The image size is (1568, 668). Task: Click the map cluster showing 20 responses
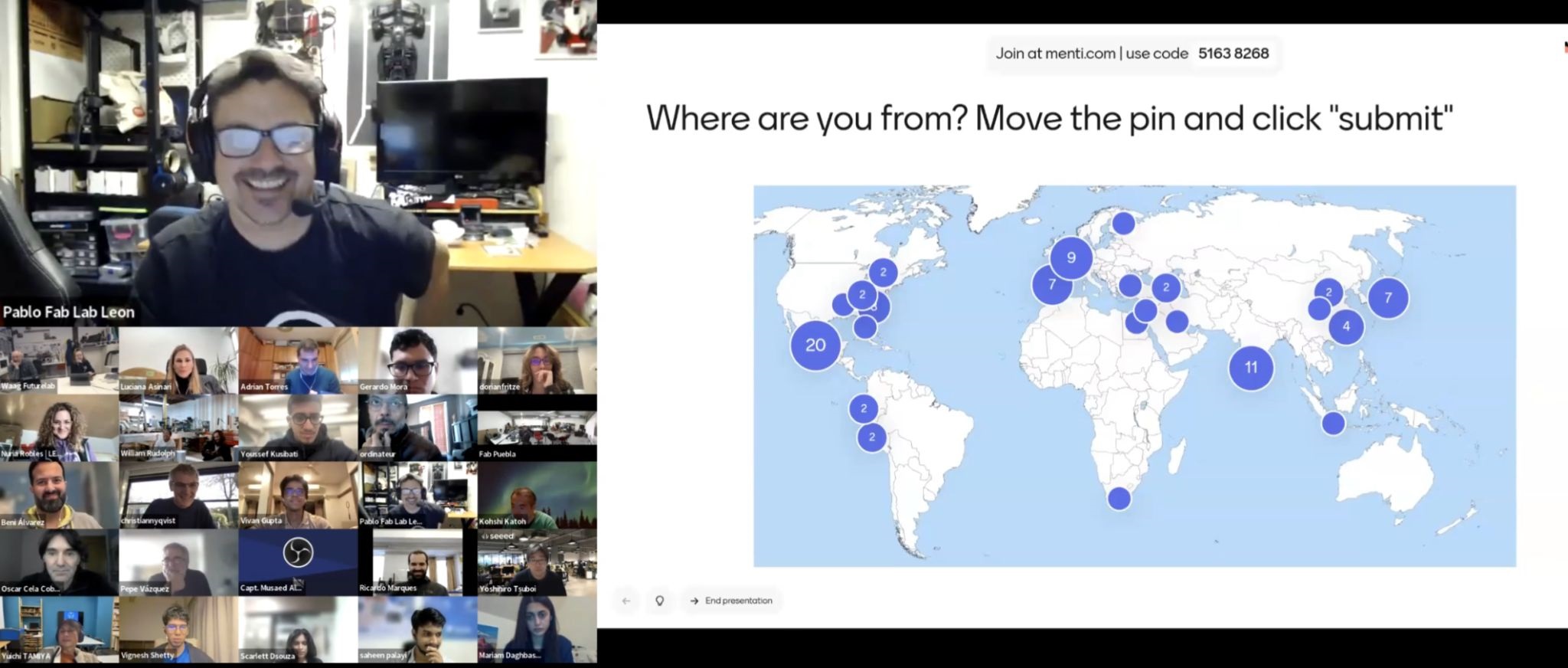tap(815, 345)
